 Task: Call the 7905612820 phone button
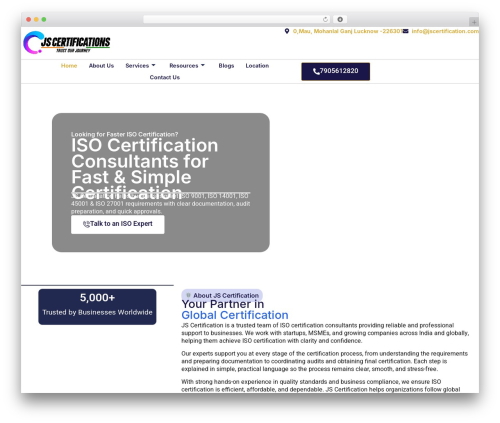pos(336,71)
